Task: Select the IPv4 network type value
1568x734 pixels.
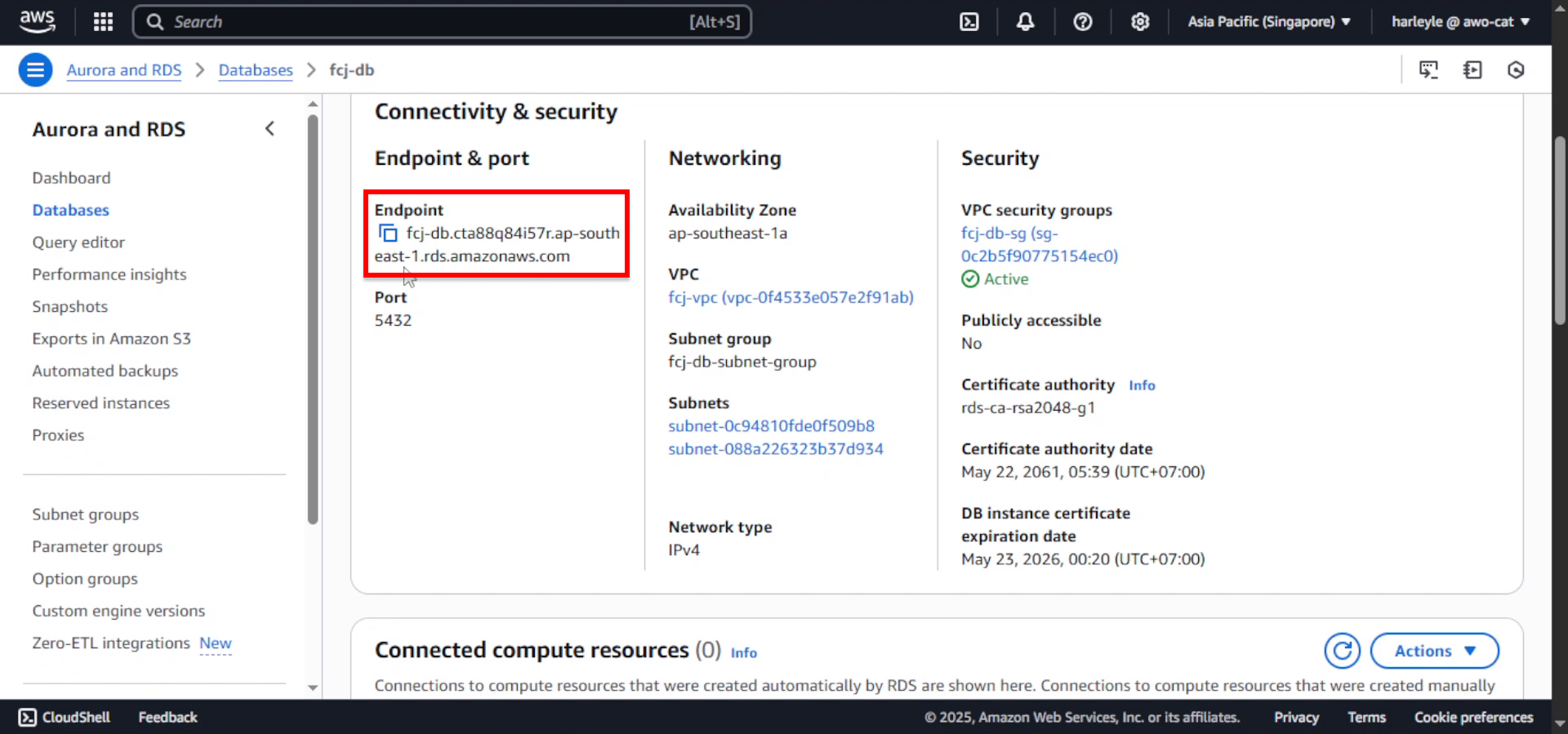Action: click(684, 550)
